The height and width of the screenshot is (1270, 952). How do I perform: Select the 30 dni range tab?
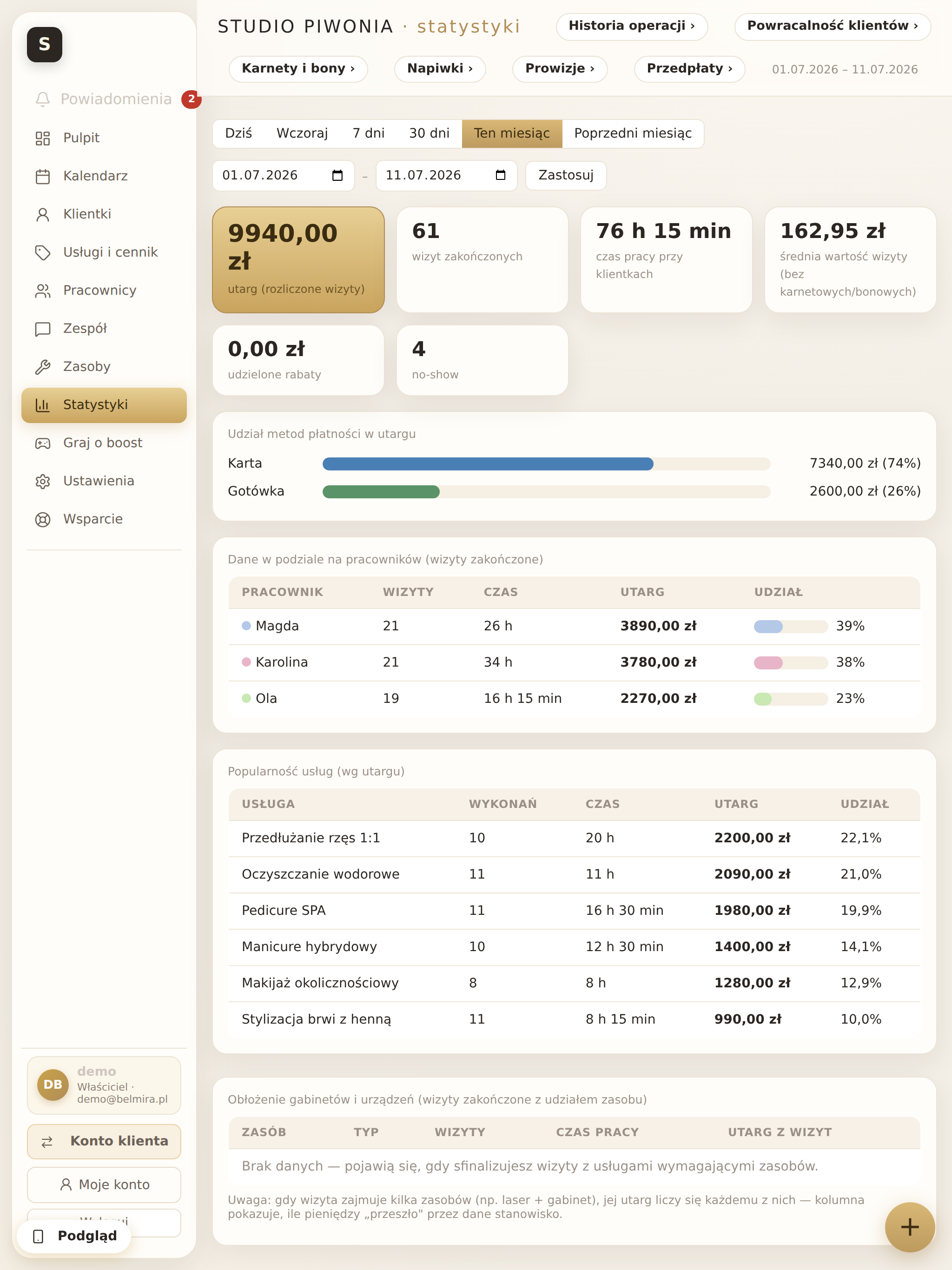click(x=429, y=133)
